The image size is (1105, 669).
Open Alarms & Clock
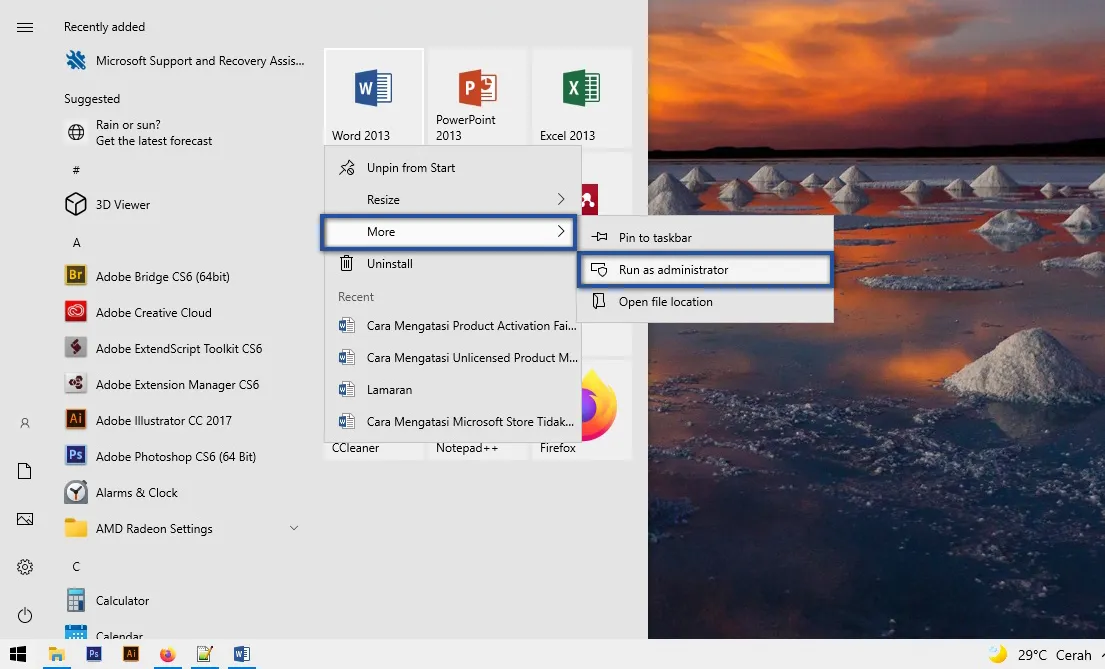coord(134,492)
